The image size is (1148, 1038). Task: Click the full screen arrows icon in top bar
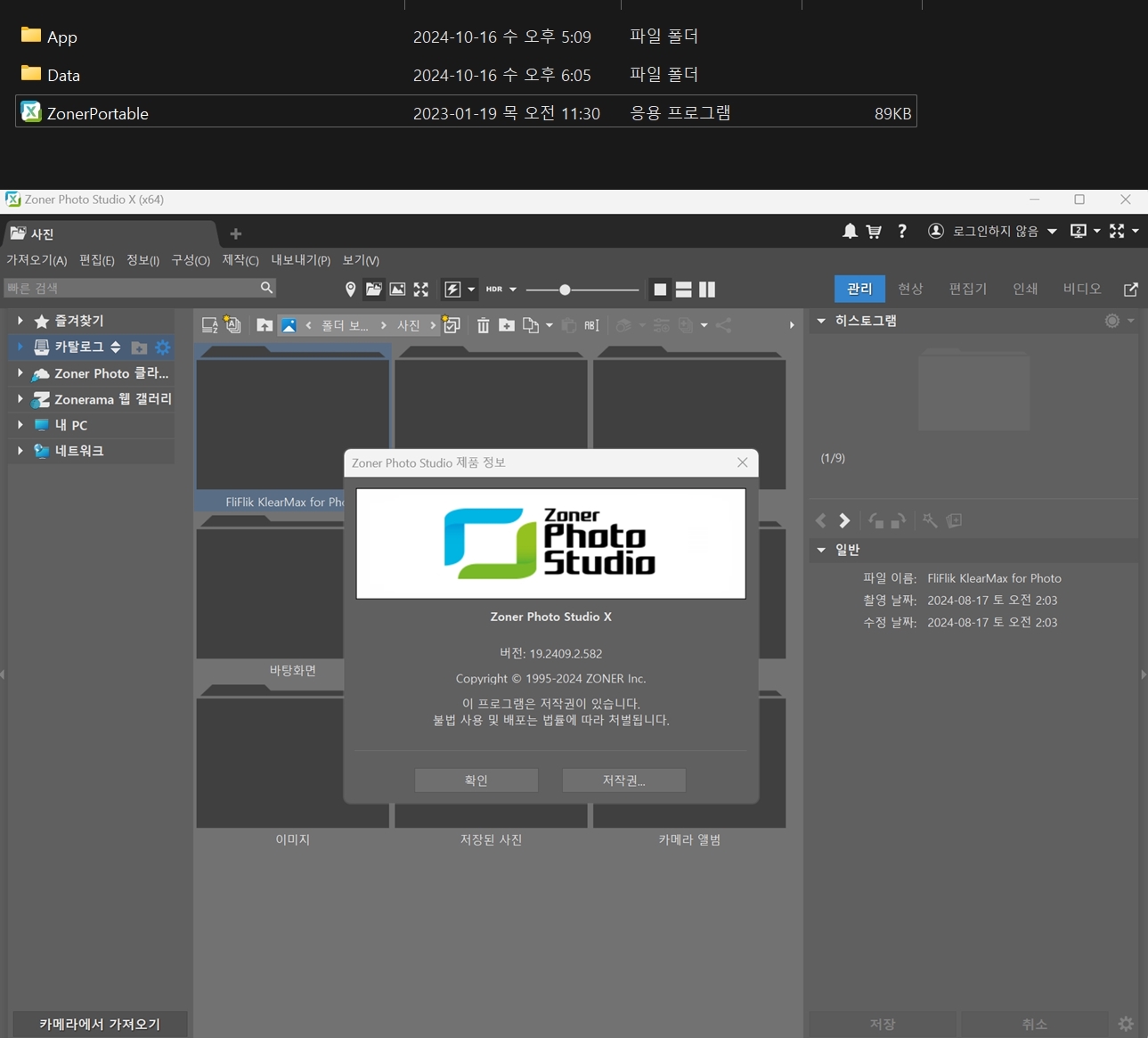[x=1117, y=232]
